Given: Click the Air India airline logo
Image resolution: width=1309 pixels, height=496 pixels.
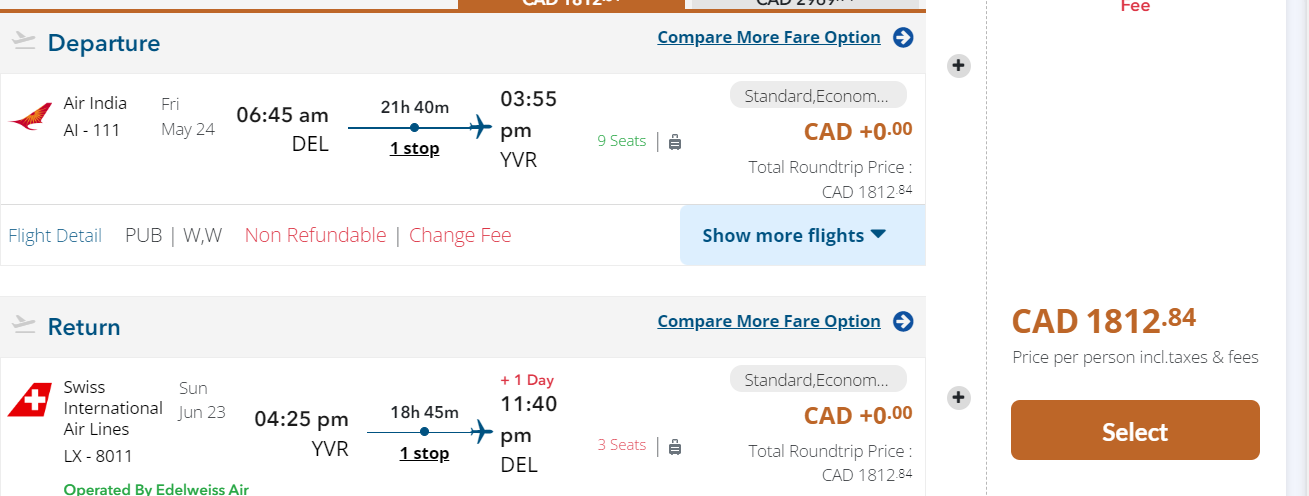Looking at the screenshot, I should point(31,118).
